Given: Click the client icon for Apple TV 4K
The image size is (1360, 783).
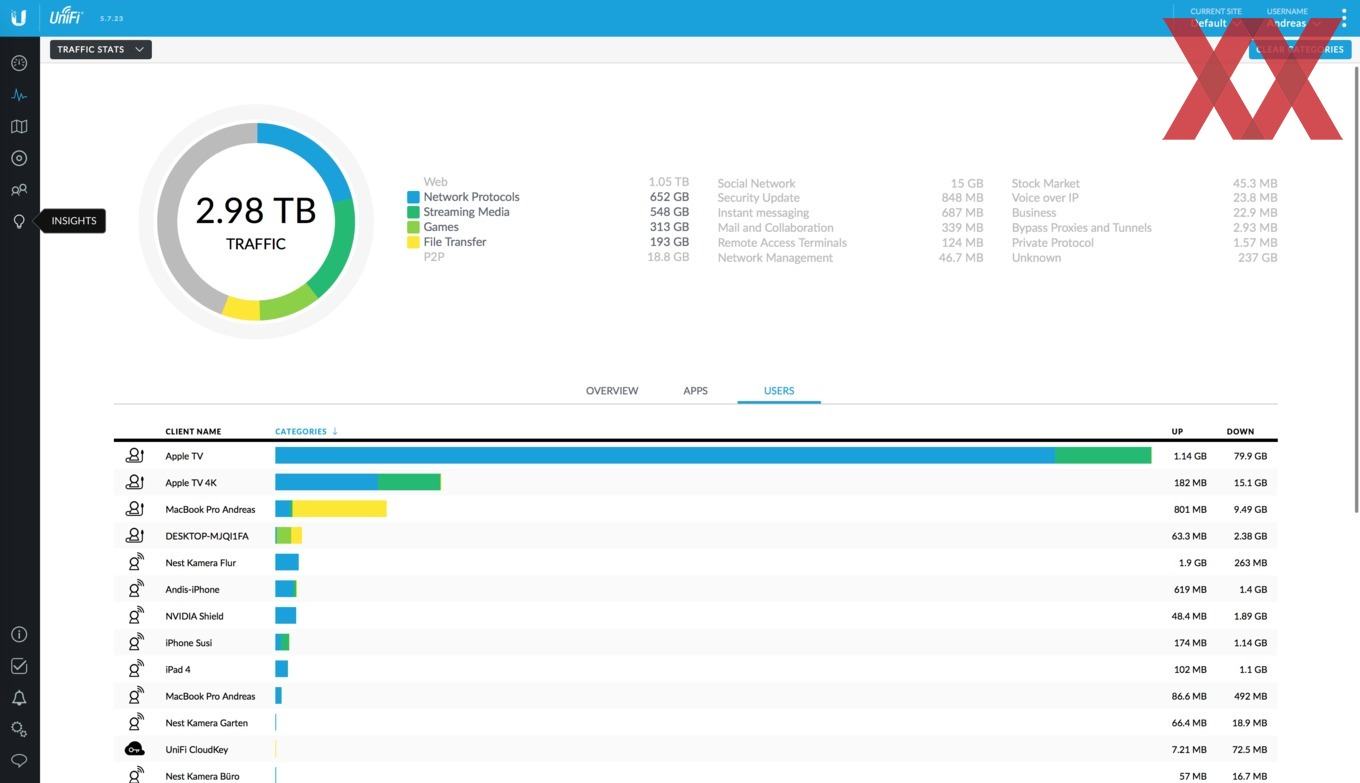Looking at the screenshot, I should click(135, 482).
